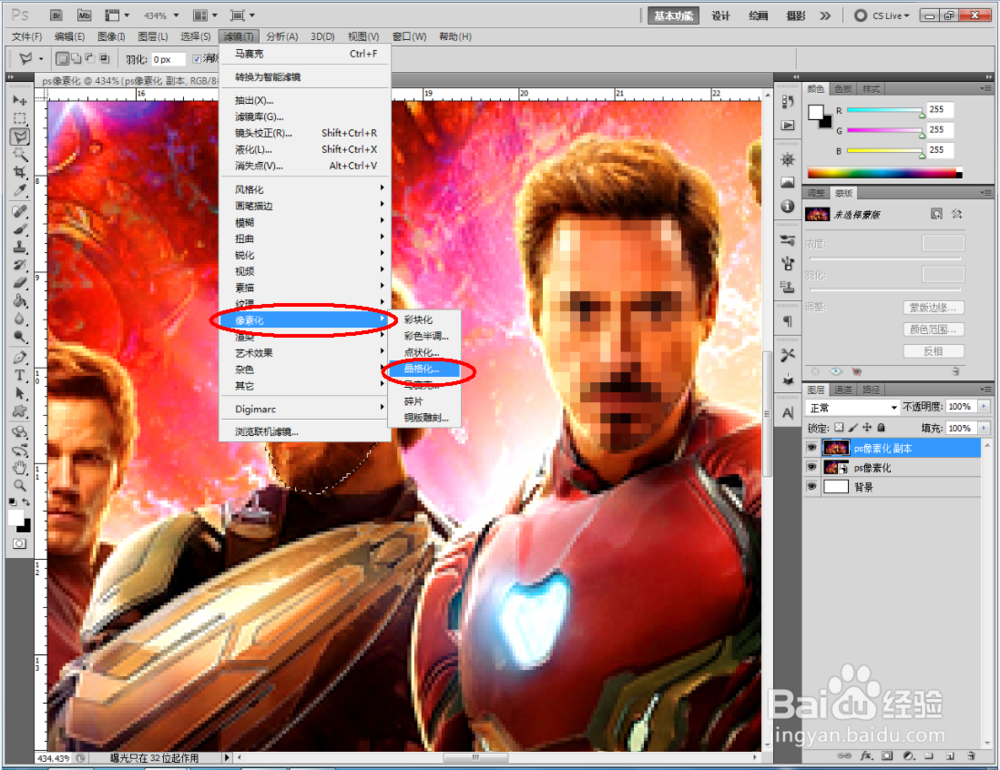Open the fill 100% dropdown arrow
1000x770 pixels.
[x=984, y=428]
